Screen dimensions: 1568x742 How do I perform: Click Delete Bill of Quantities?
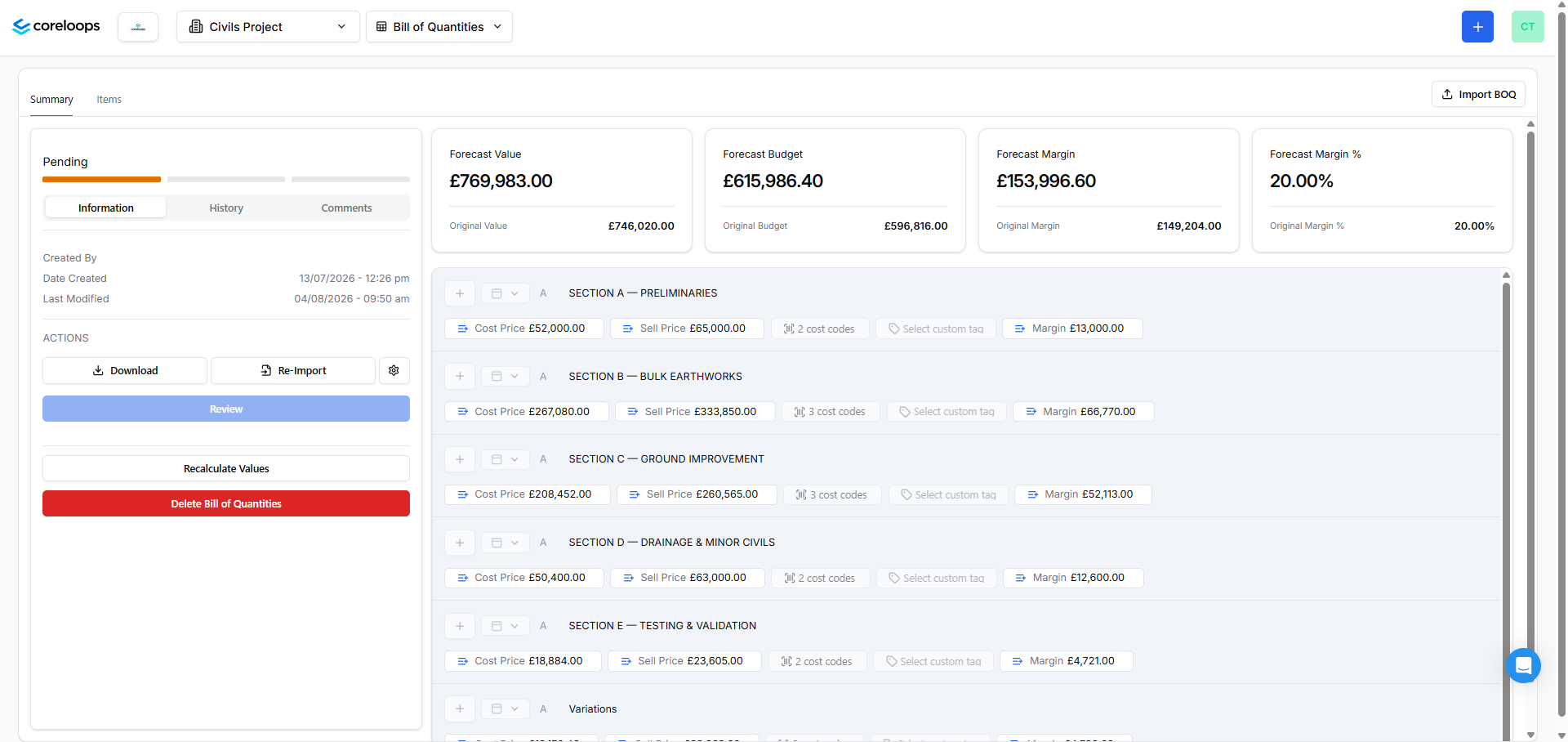pyautogui.click(x=226, y=503)
